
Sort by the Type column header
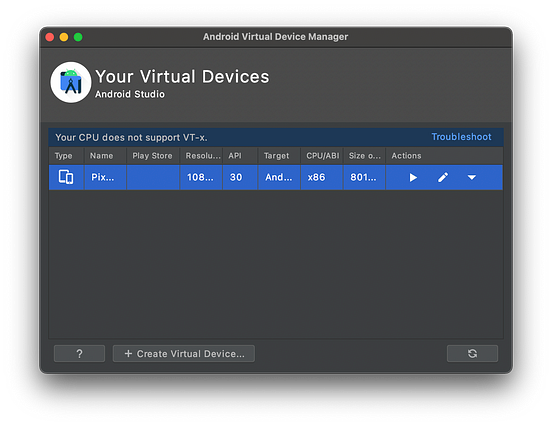coord(66,156)
